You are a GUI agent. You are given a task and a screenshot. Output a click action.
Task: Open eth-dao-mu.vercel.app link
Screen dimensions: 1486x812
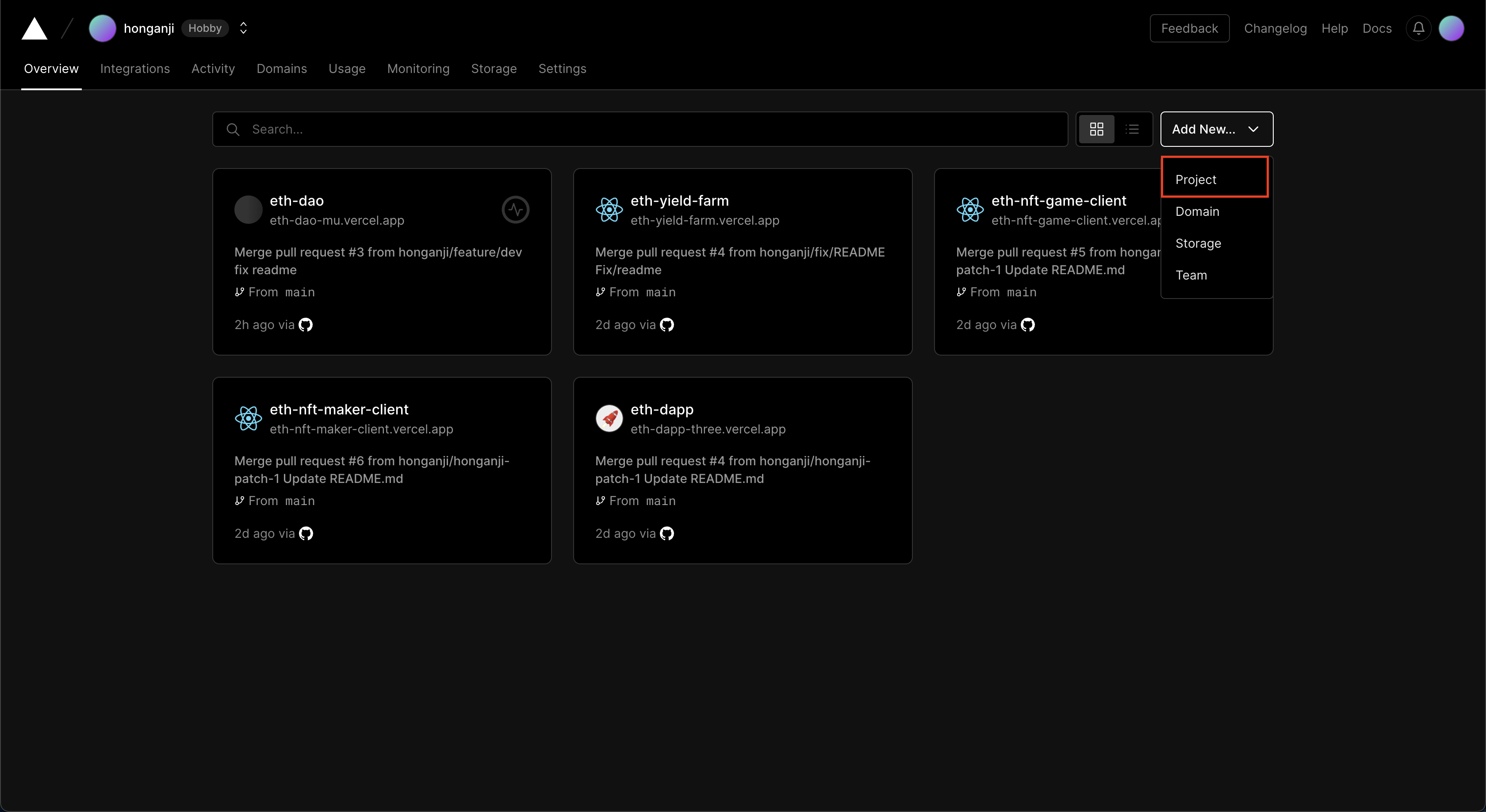pyautogui.click(x=337, y=220)
